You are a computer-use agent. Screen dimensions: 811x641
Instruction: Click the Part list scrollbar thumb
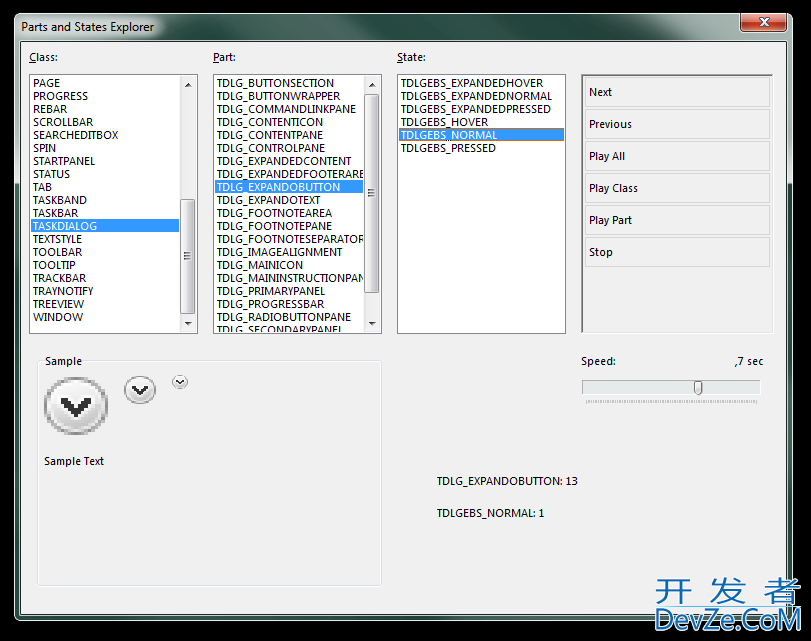pos(372,193)
